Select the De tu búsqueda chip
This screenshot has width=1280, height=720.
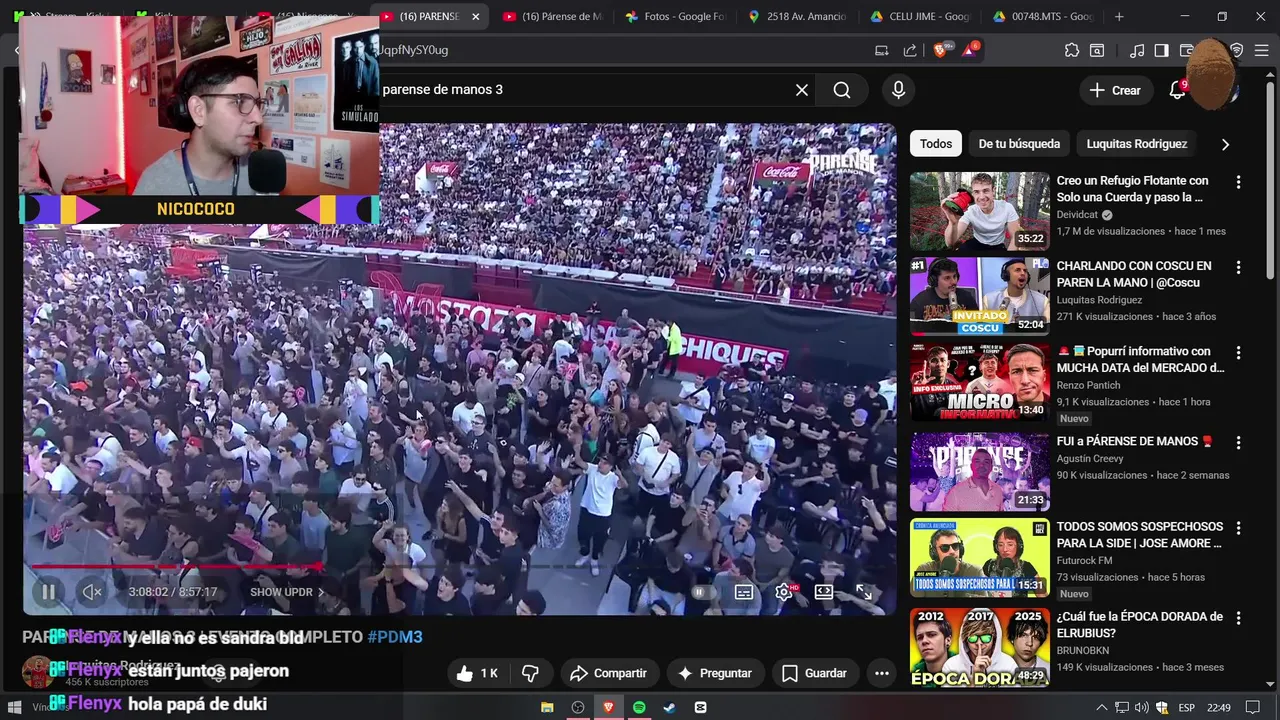(1019, 144)
